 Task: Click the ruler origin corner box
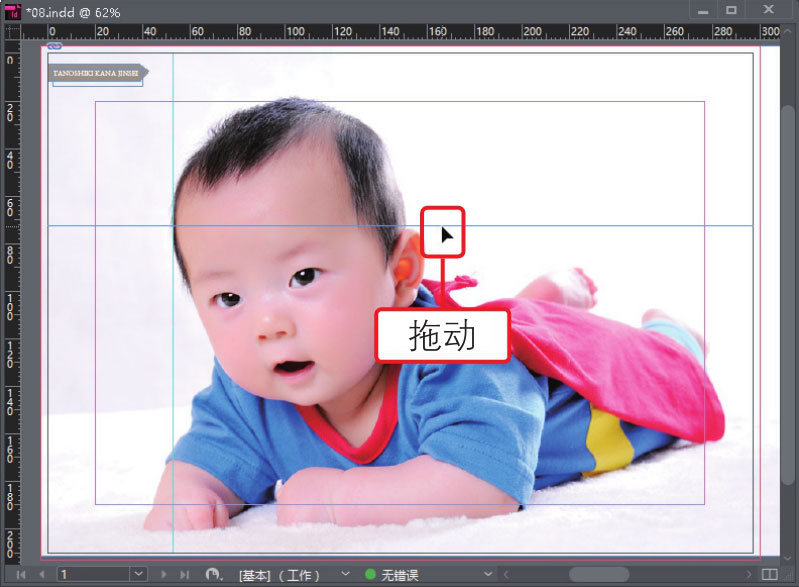click(12, 32)
